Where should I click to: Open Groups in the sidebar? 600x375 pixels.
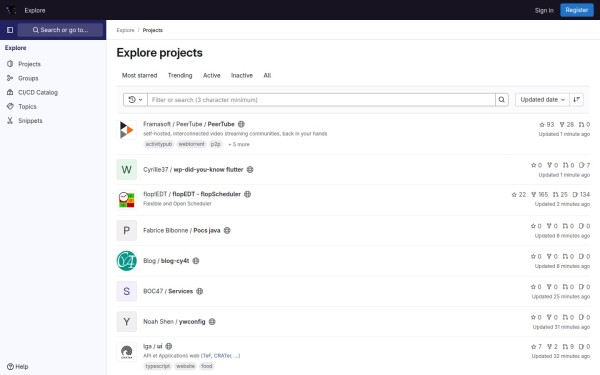point(28,78)
